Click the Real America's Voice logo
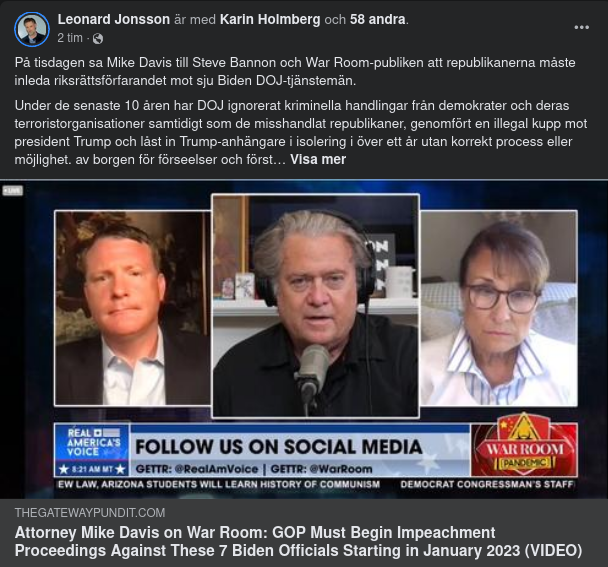This screenshot has height=567, width=608. point(92,450)
